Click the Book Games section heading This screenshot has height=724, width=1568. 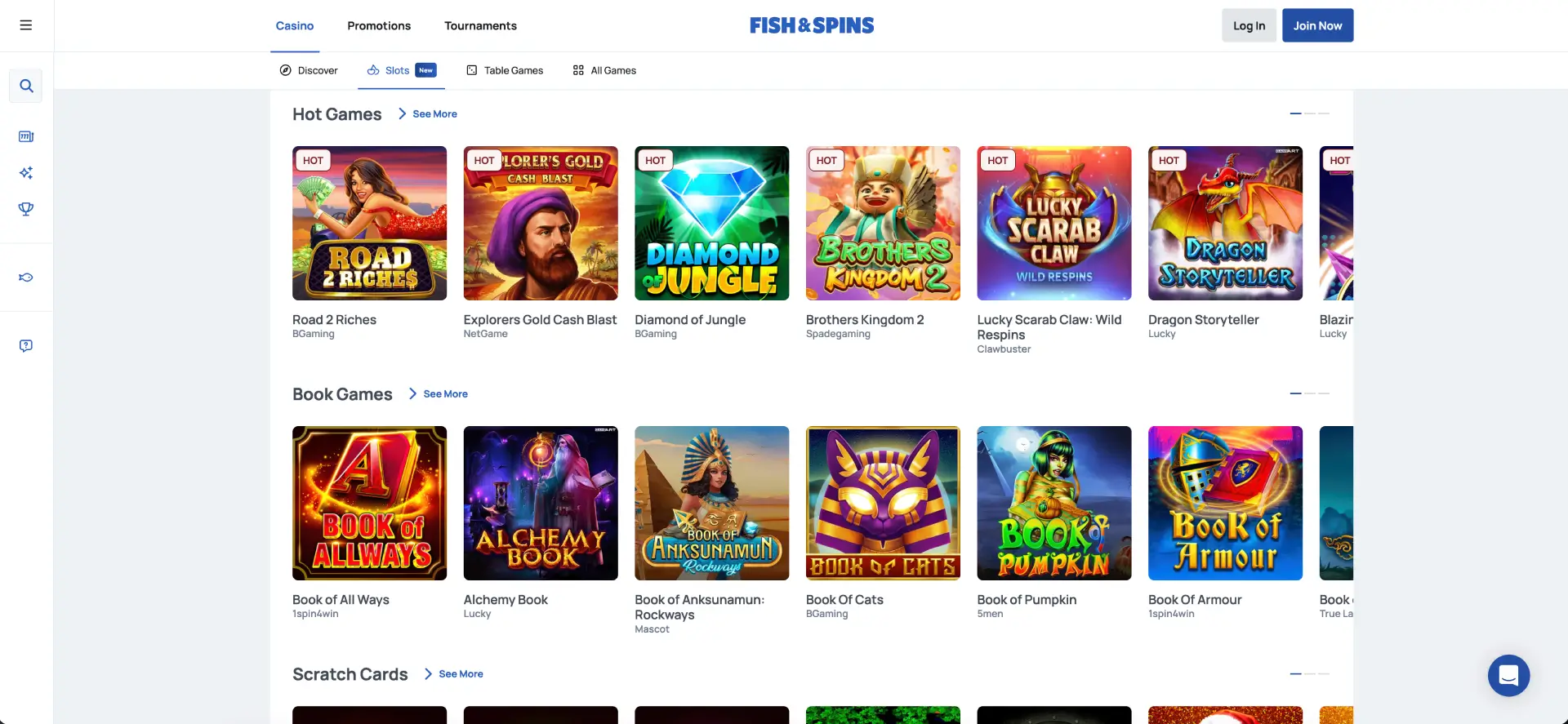pyautogui.click(x=342, y=394)
